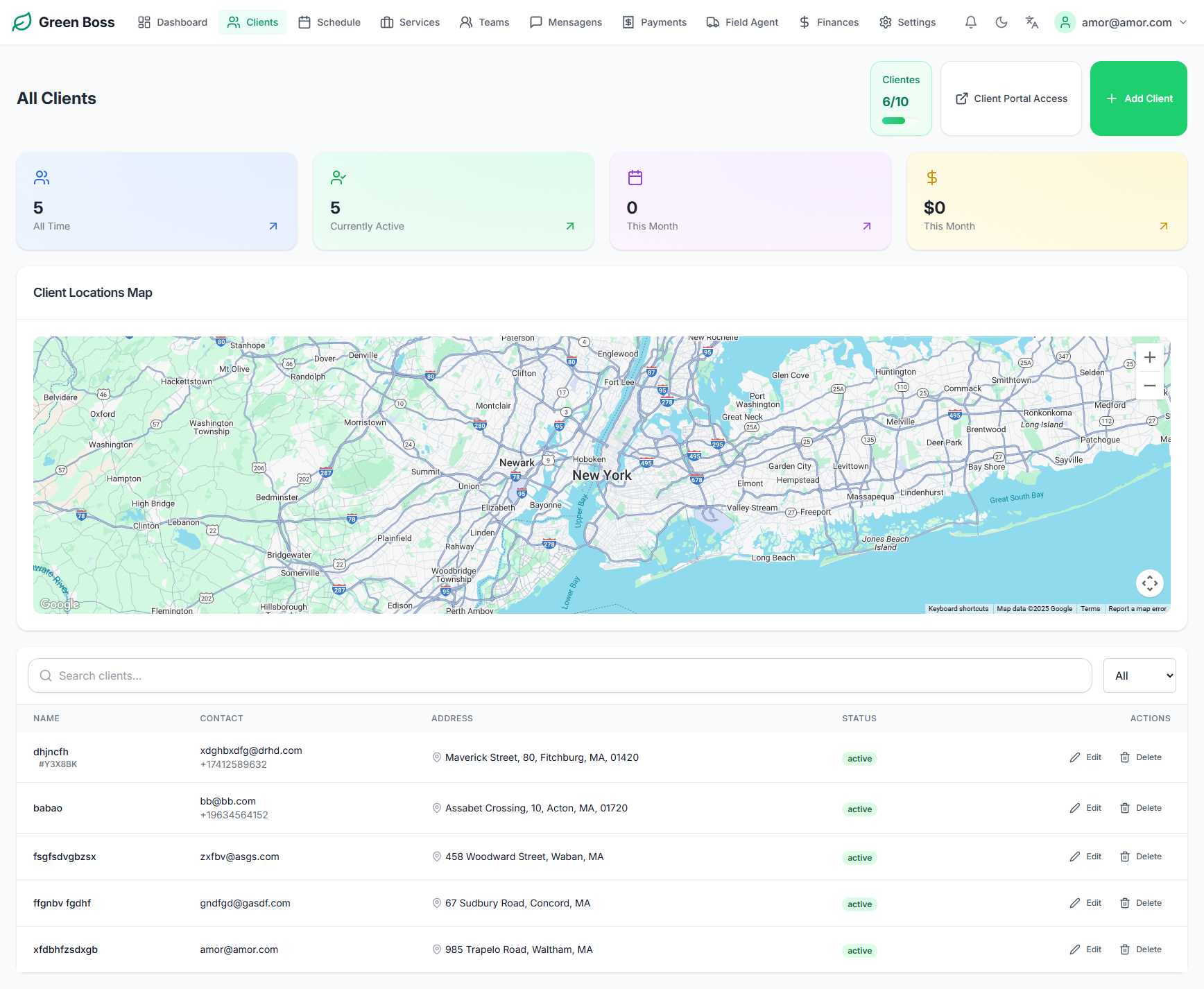Edit the fsgfsdvgbzsx client
This screenshot has height=989, width=1204.
(x=1085, y=857)
